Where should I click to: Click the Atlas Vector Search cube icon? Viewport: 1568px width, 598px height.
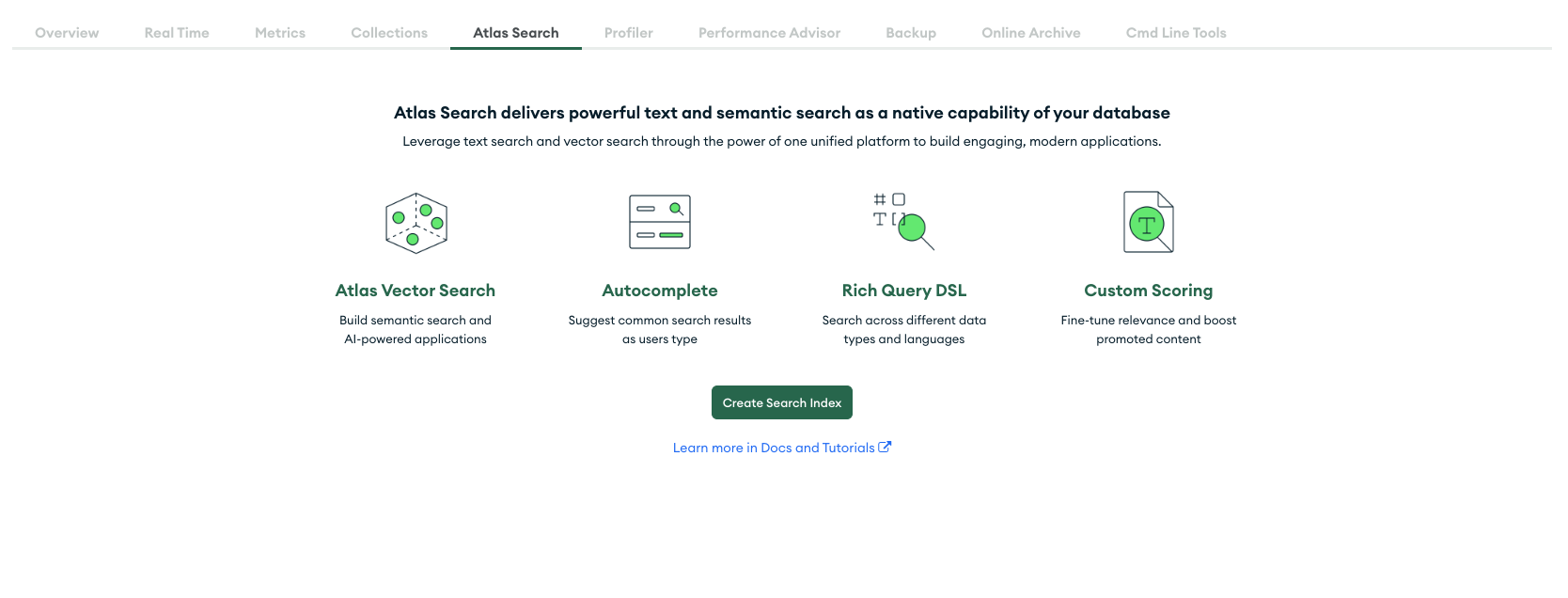click(x=416, y=224)
